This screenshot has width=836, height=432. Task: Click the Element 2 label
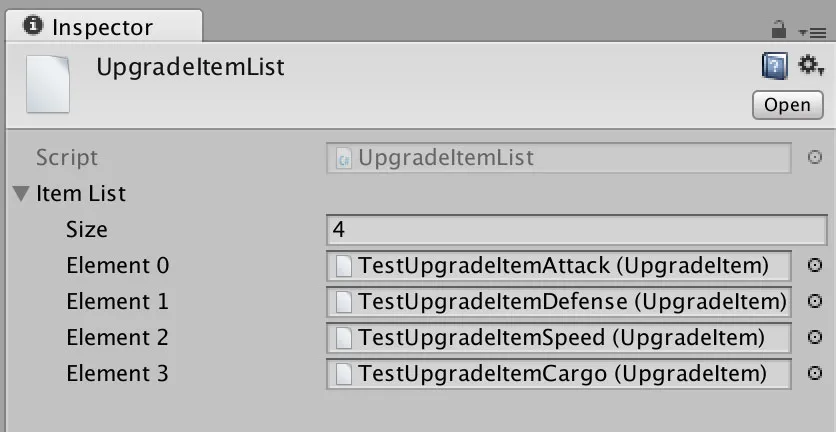tap(117, 338)
